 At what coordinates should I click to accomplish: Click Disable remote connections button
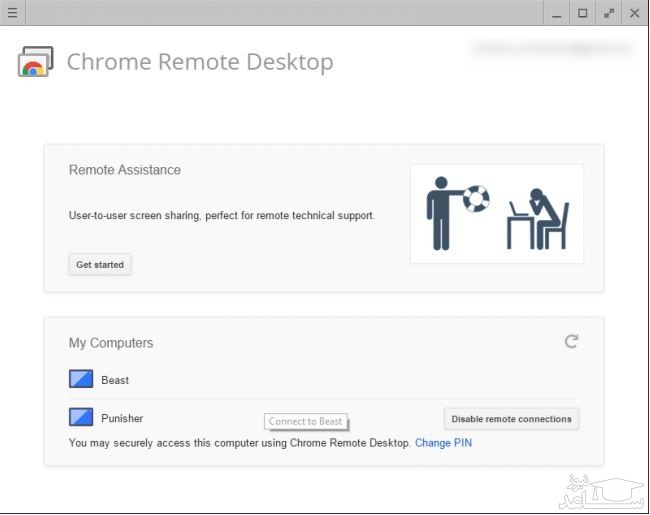pos(511,419)
